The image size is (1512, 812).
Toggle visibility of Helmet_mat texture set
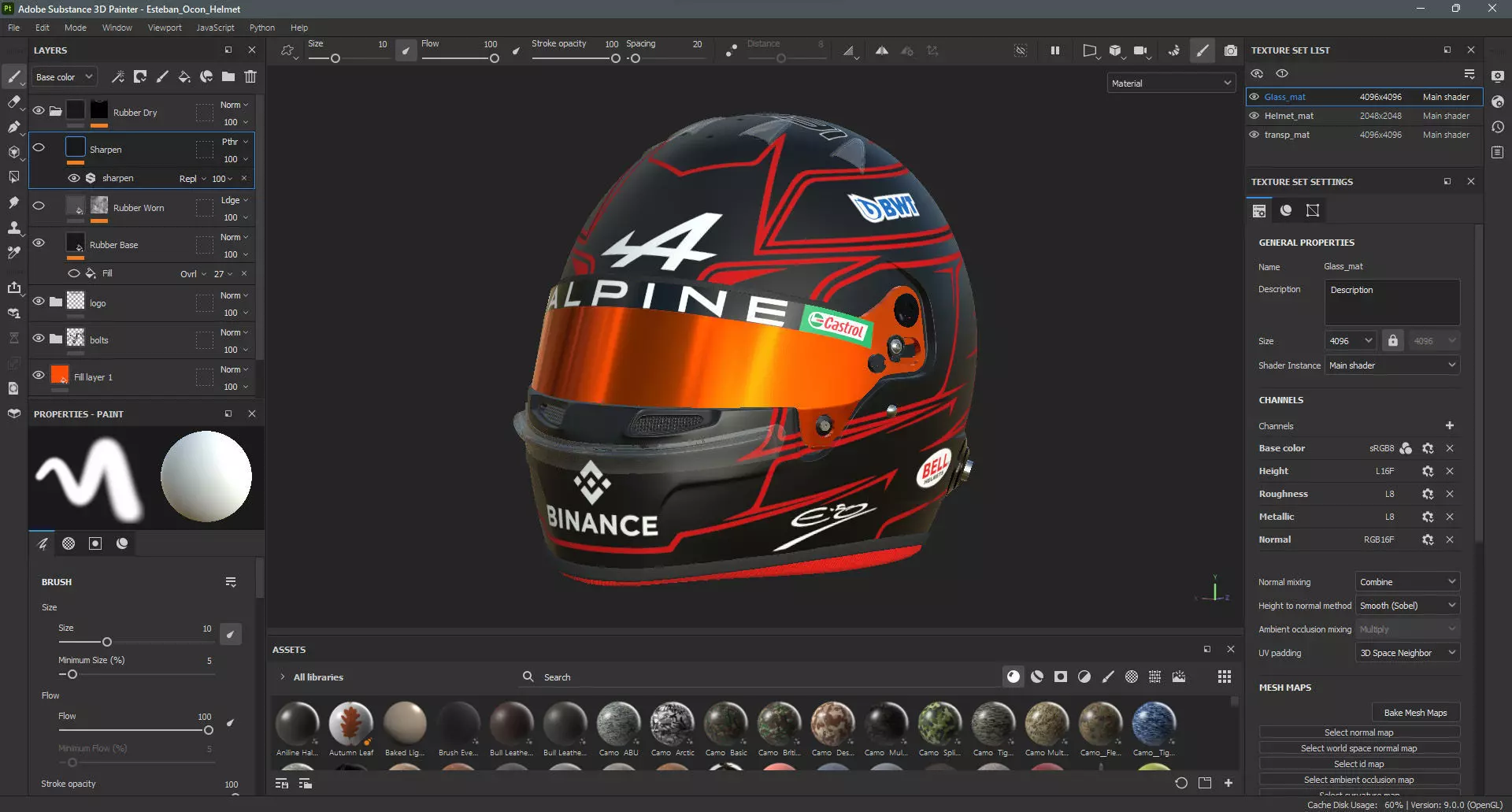1254,116
